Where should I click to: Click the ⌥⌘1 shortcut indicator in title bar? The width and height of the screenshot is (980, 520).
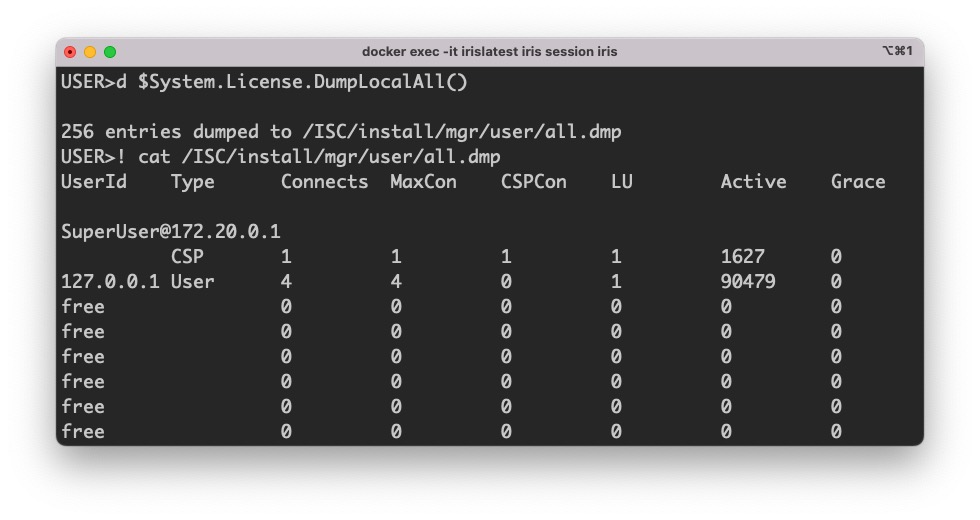point(898,51)
